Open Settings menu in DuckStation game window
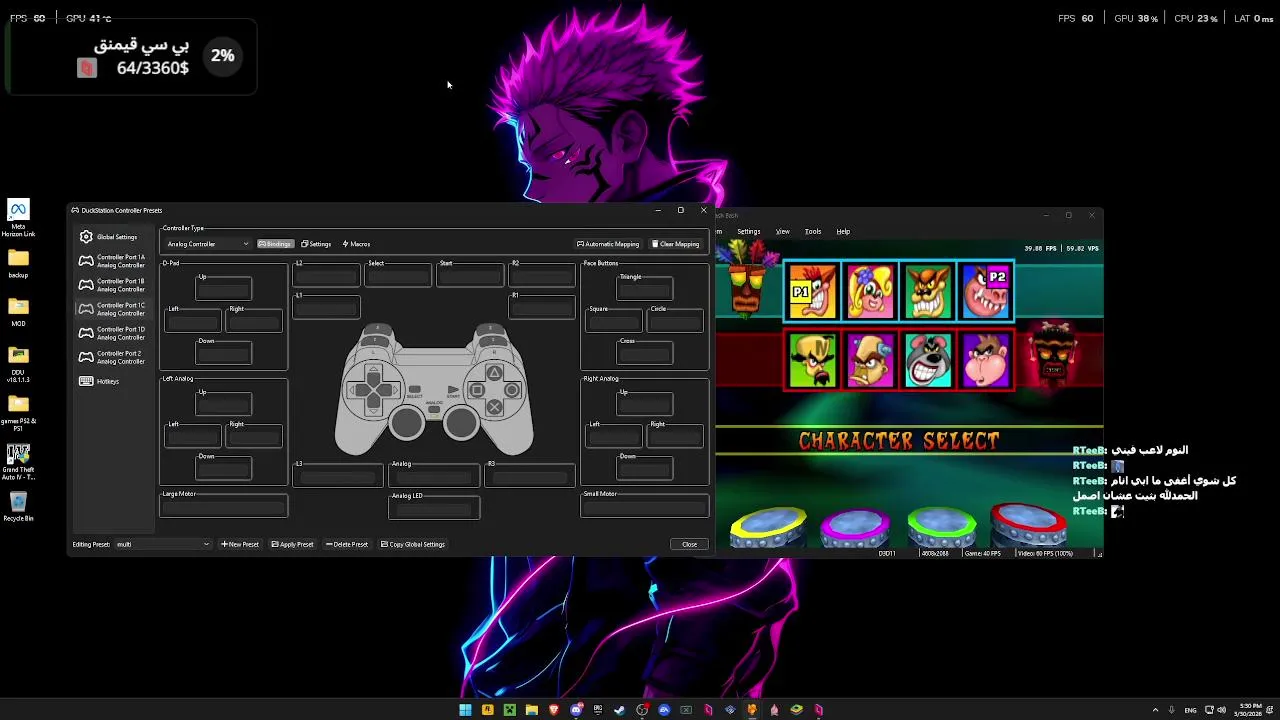The height and width of the screenshot is (720, 1280). (749, 231)
